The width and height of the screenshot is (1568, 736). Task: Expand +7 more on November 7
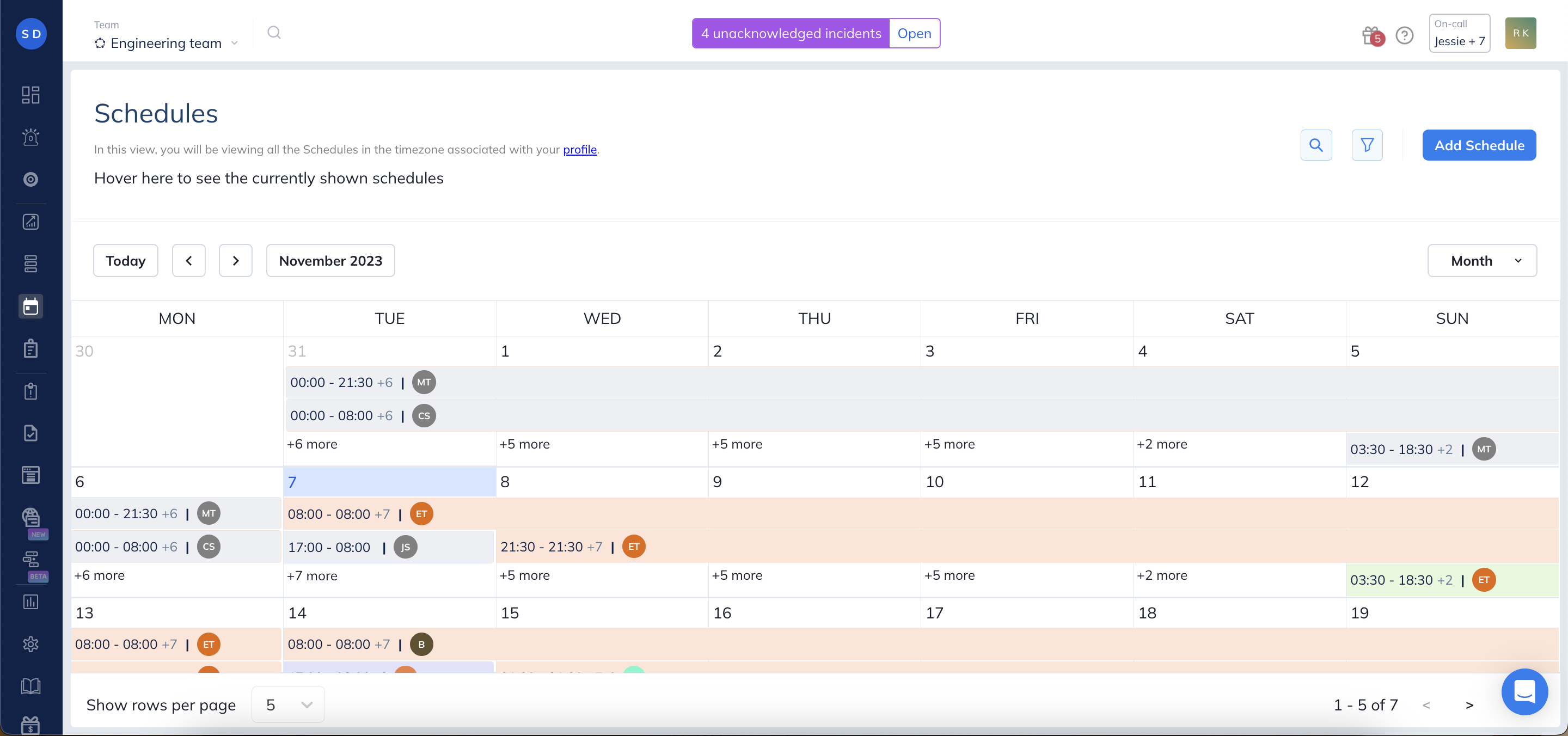point(311,576)
